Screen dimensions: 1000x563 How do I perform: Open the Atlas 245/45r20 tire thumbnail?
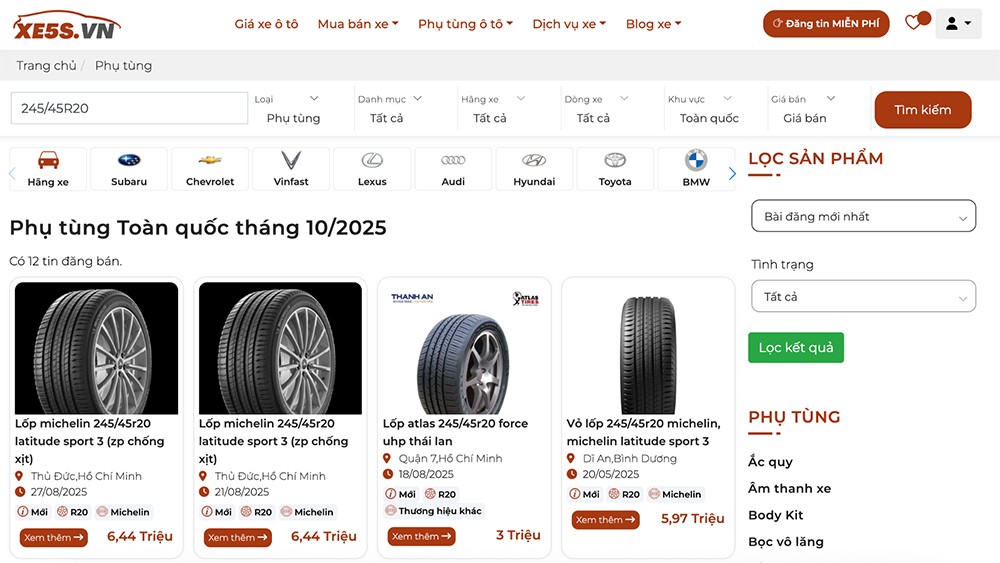click(x=464, y=348)
